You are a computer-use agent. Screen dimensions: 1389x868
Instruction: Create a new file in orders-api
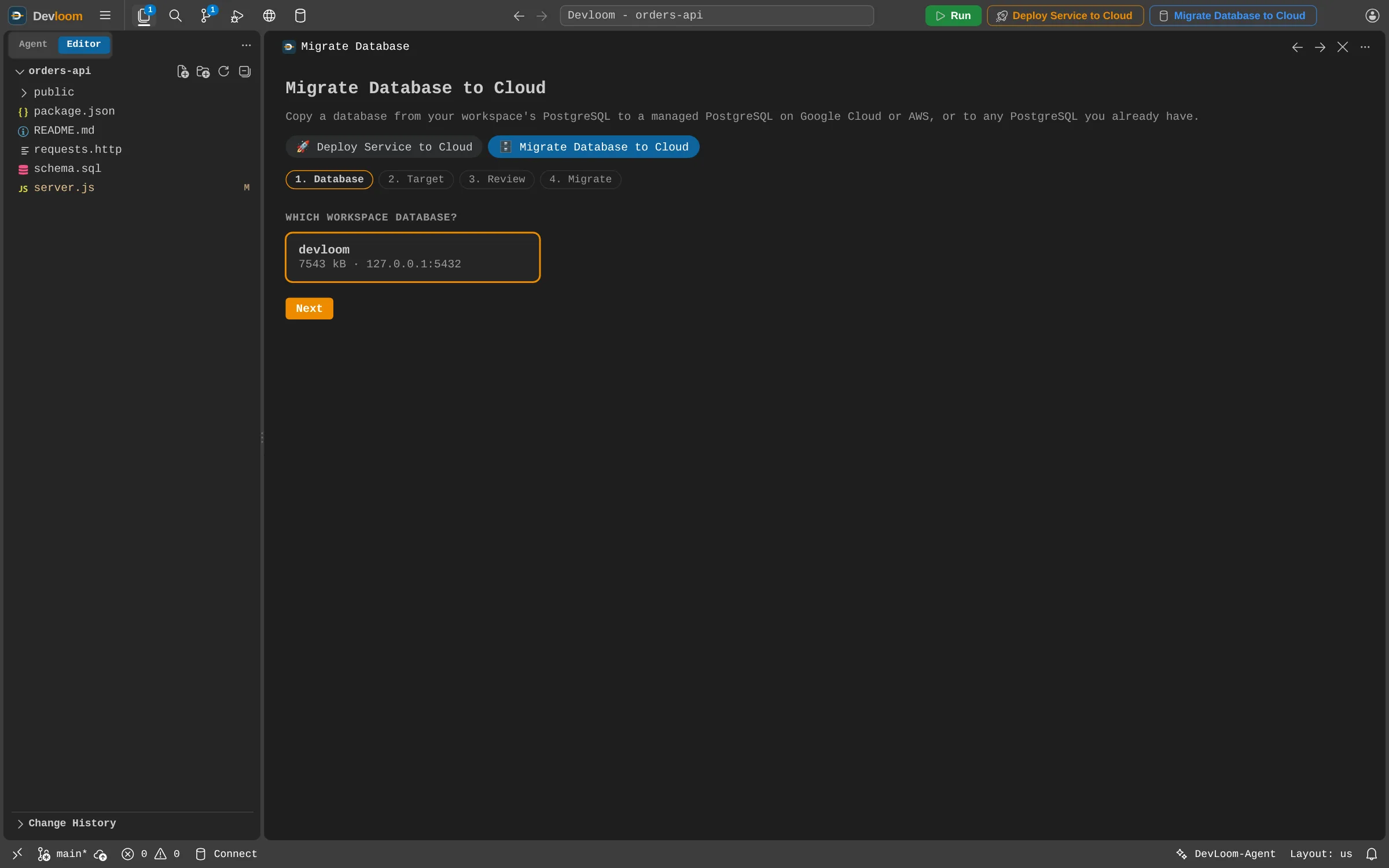[x=182, y=71]
